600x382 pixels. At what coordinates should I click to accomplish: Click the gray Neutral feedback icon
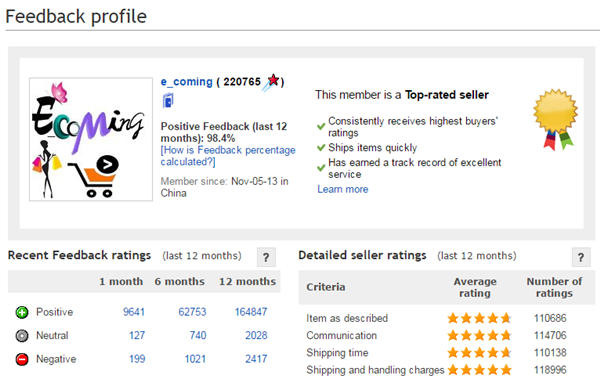tap(22, 336)
